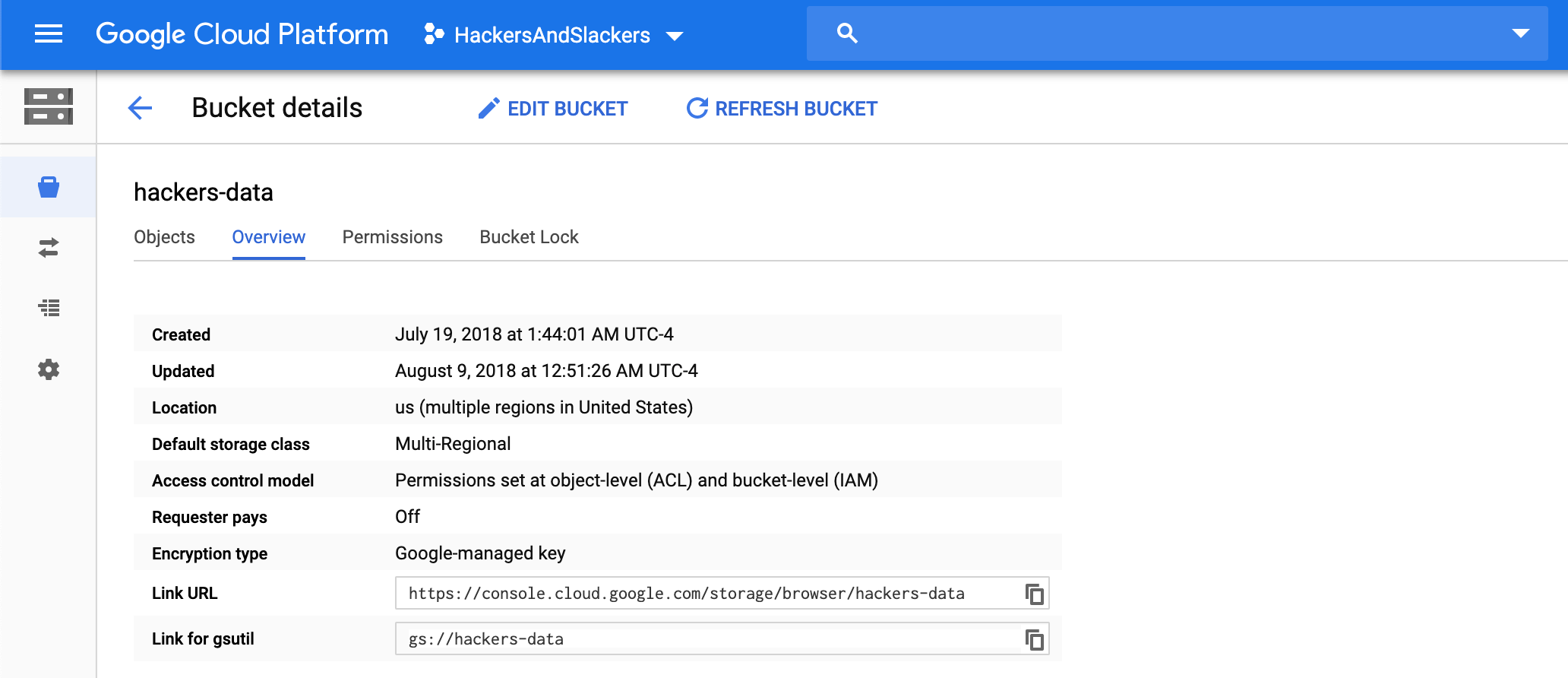The height and width of the screenshot is (678, 1568).
Task: Click the Created date value July 19, 2018
Action: pos(534,334)
